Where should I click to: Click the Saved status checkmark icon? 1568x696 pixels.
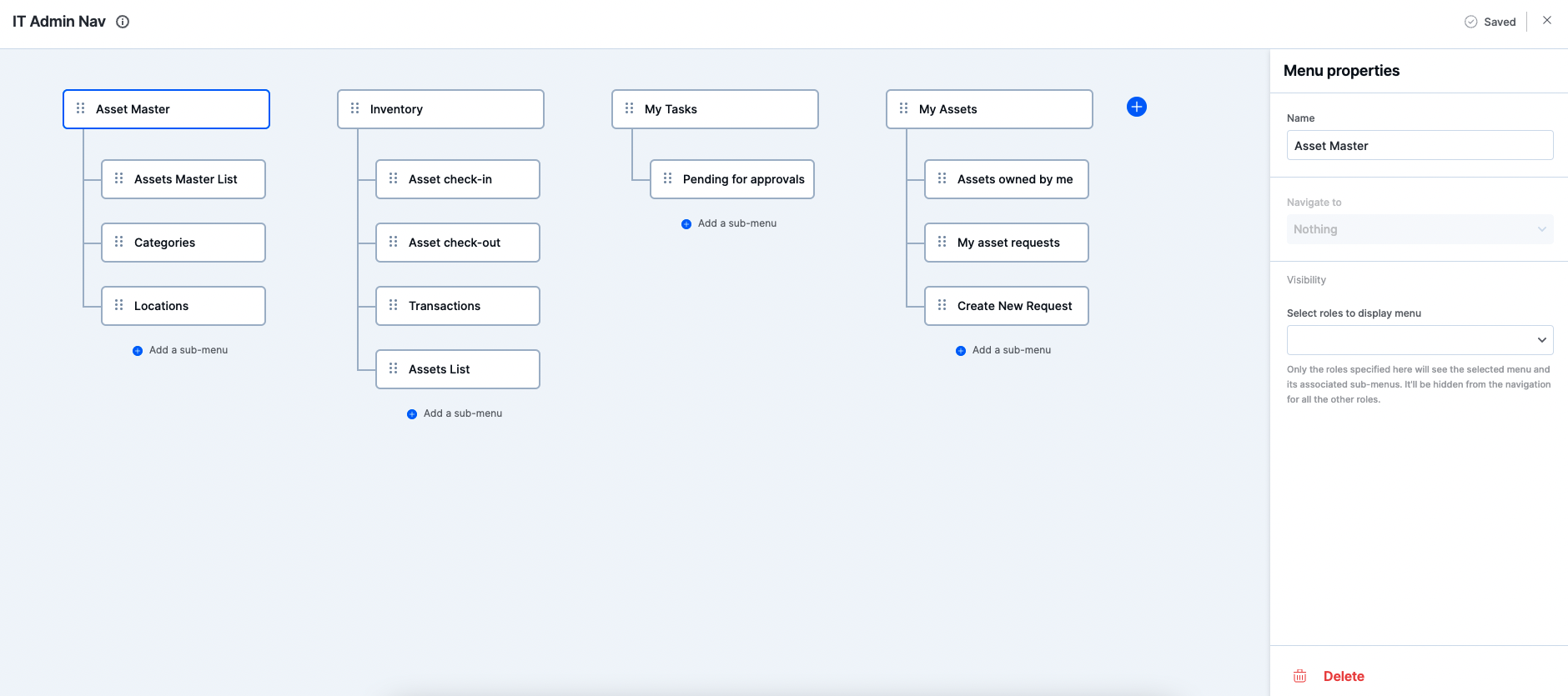1471,22
